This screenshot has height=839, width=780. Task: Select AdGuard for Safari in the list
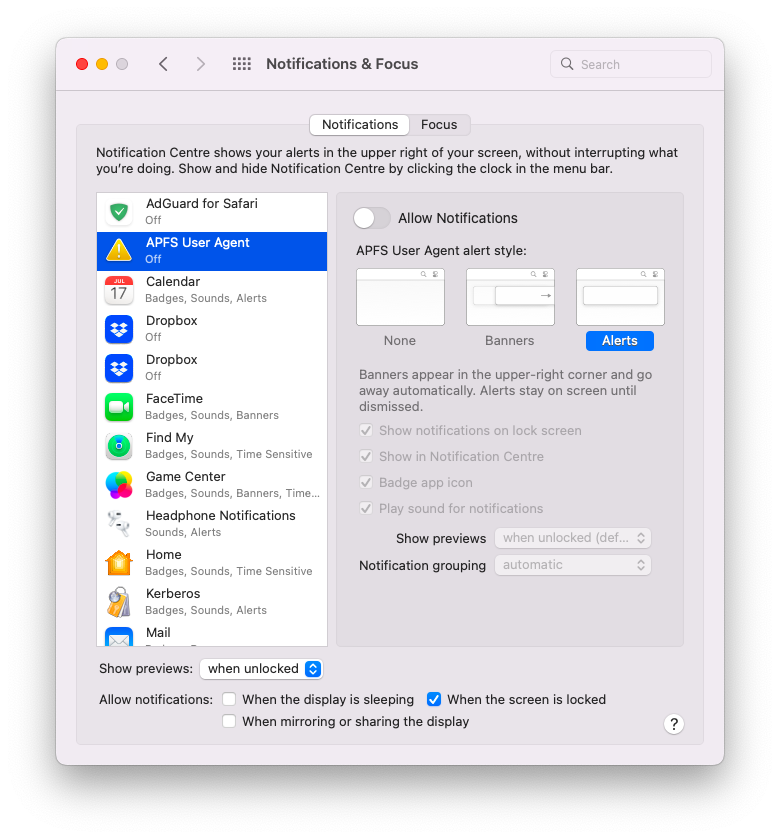[212, 212]
